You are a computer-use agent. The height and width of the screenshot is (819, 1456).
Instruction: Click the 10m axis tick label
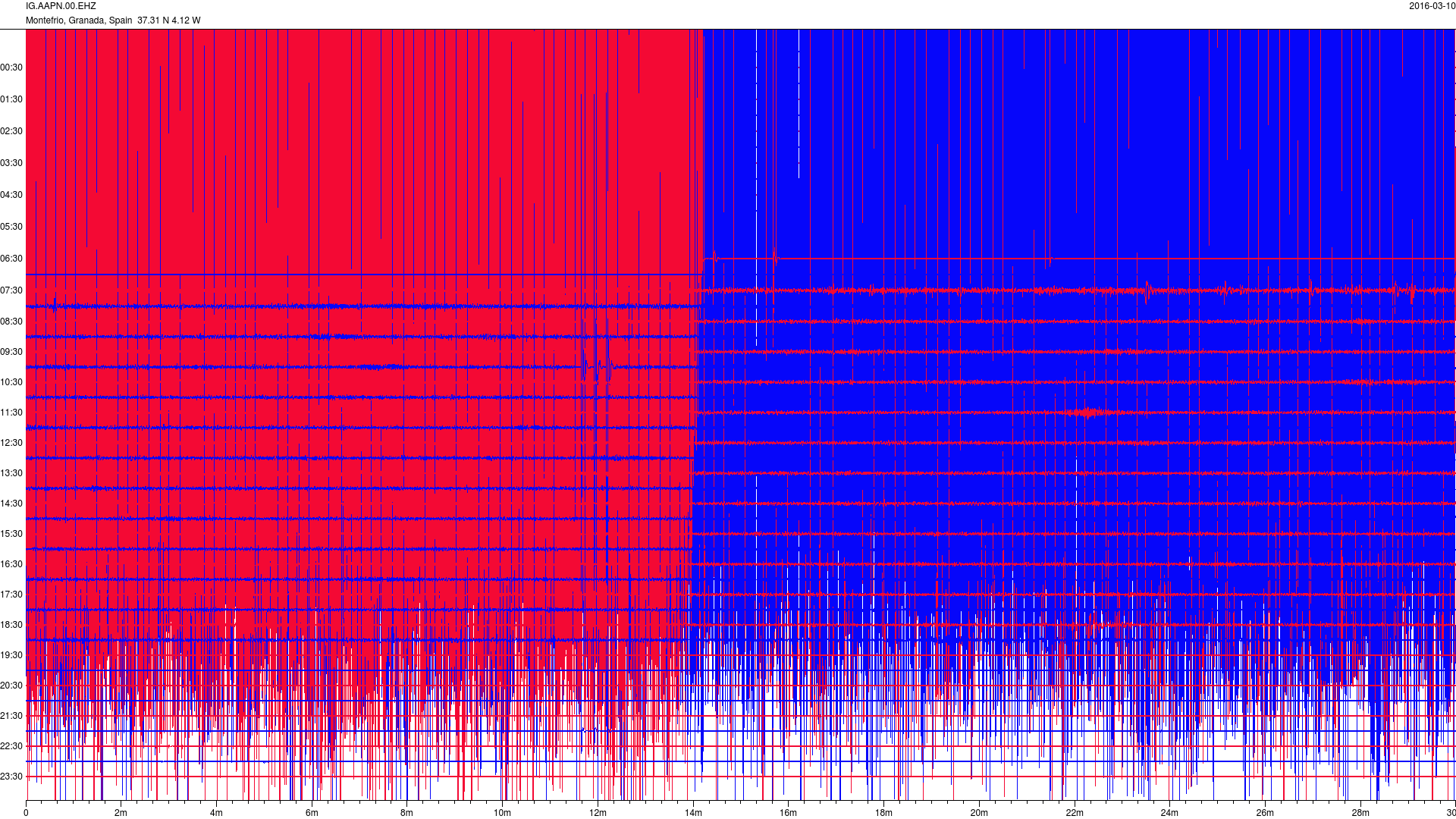click(x=502, y=813)
